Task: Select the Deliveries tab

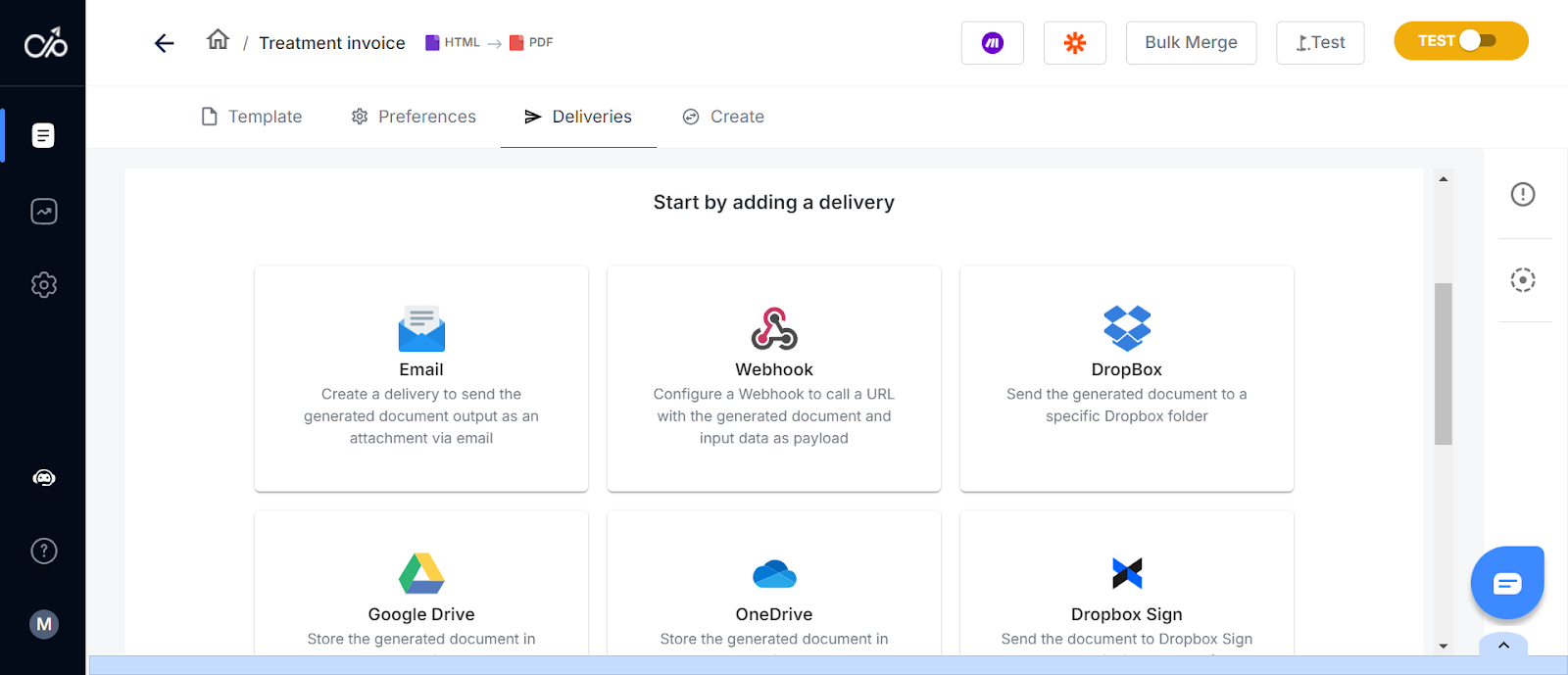Action: (578, 117)
